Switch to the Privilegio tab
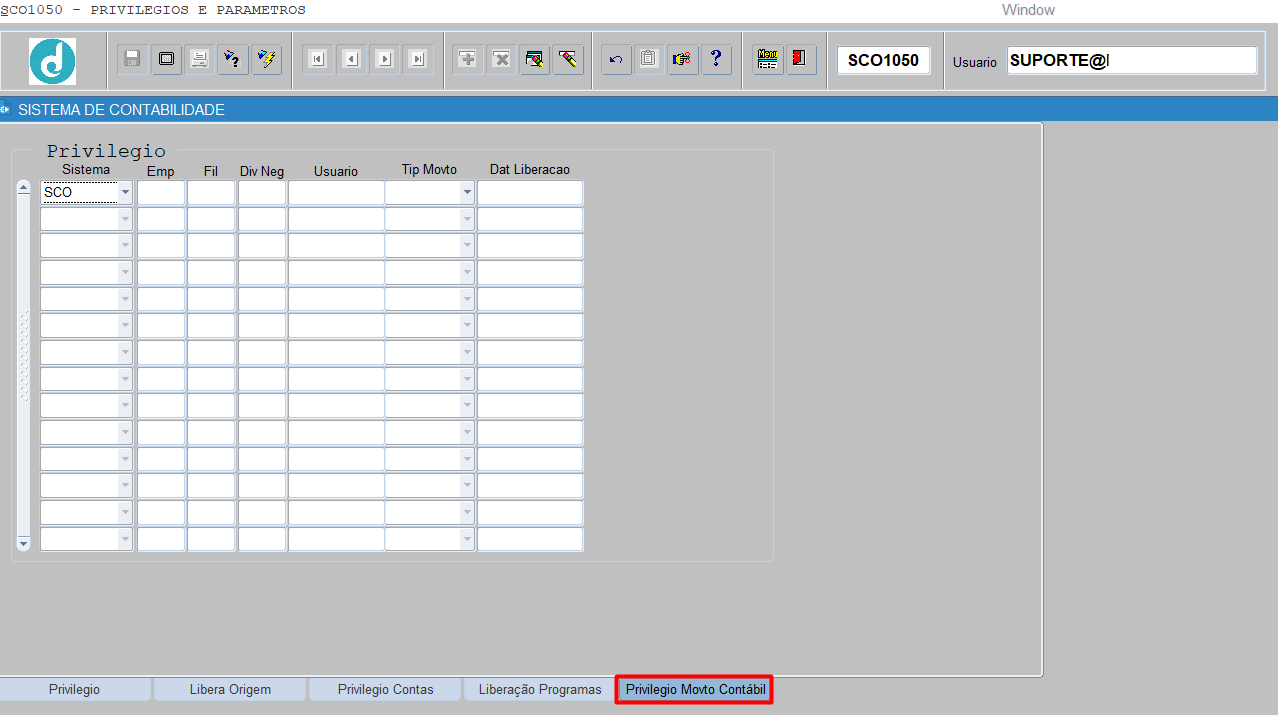This screenshot has height=715, width=1278. (75, 690)
